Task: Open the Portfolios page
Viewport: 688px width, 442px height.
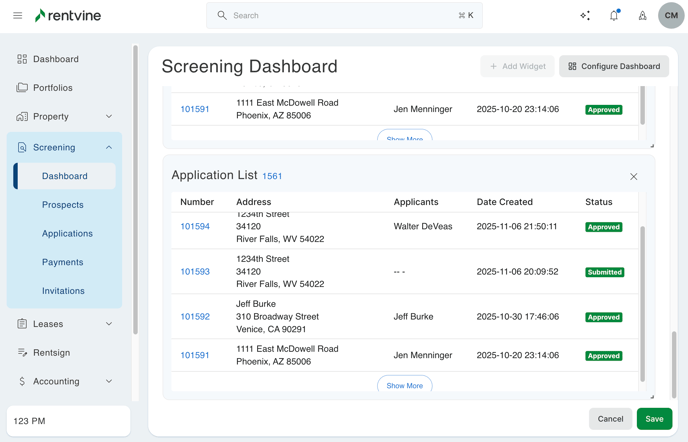Action: pos(53,88)
